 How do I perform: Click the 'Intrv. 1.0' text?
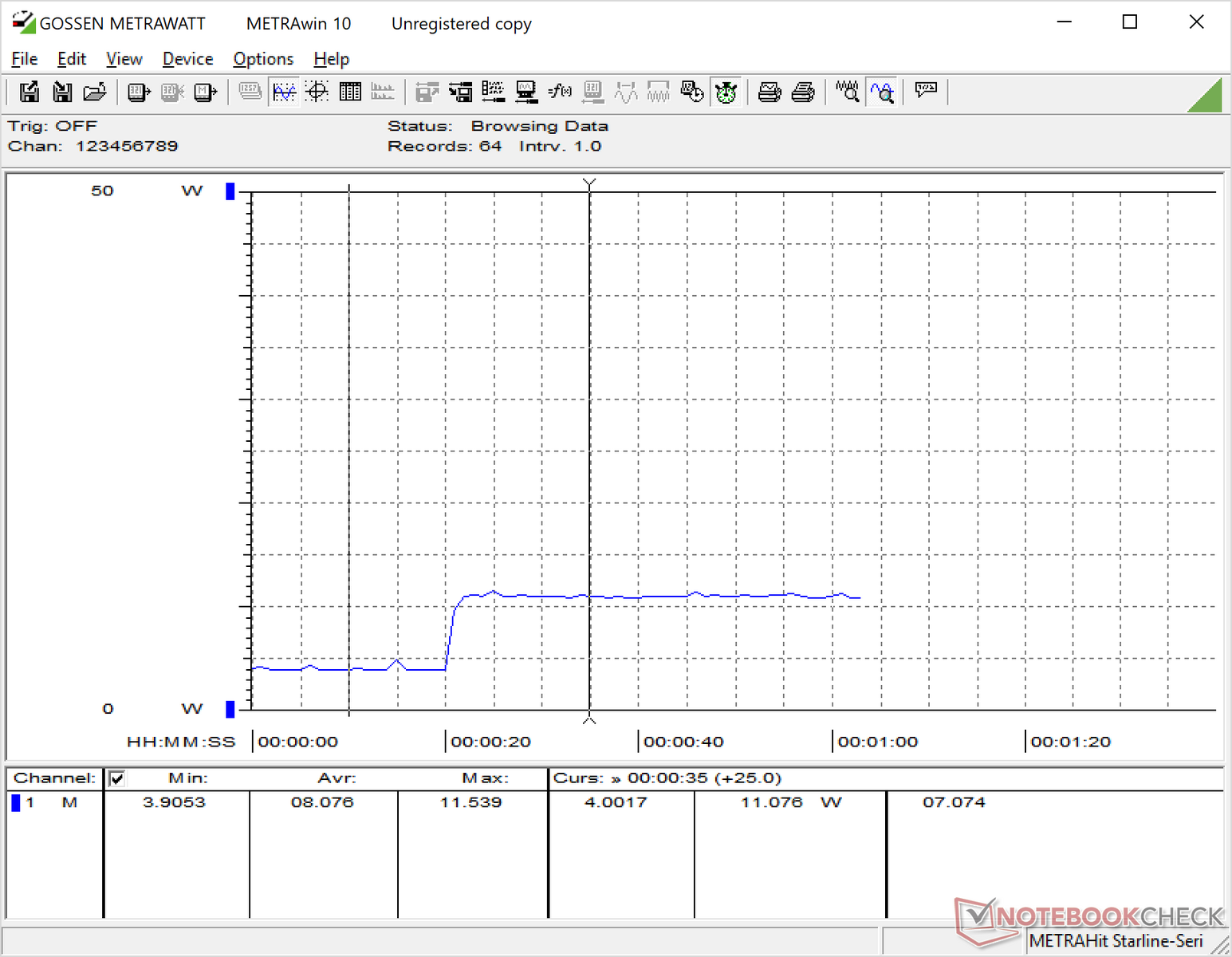pos(561,147)
